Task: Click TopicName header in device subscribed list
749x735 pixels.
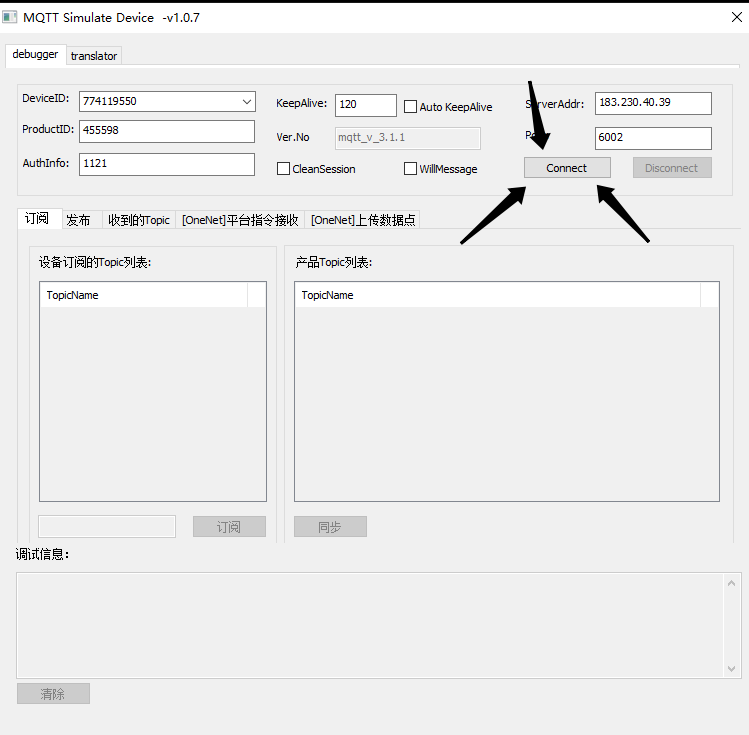Action: pyautogui.click(x=143, y=295)
